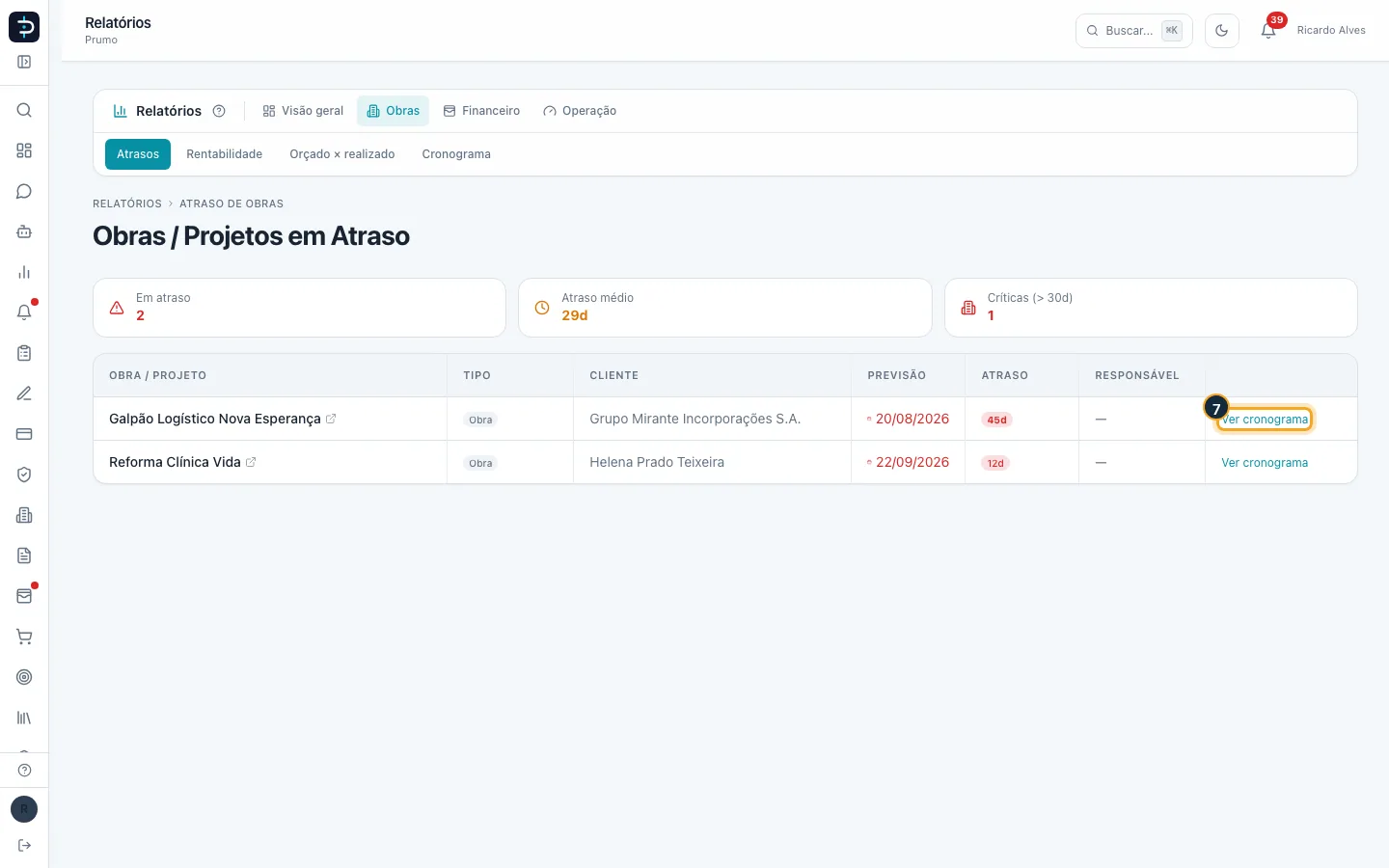Open Galpão Logístico Nova Esperança external link icon
This screenshot has height=868, width=1389.
(x=331, y=419)
